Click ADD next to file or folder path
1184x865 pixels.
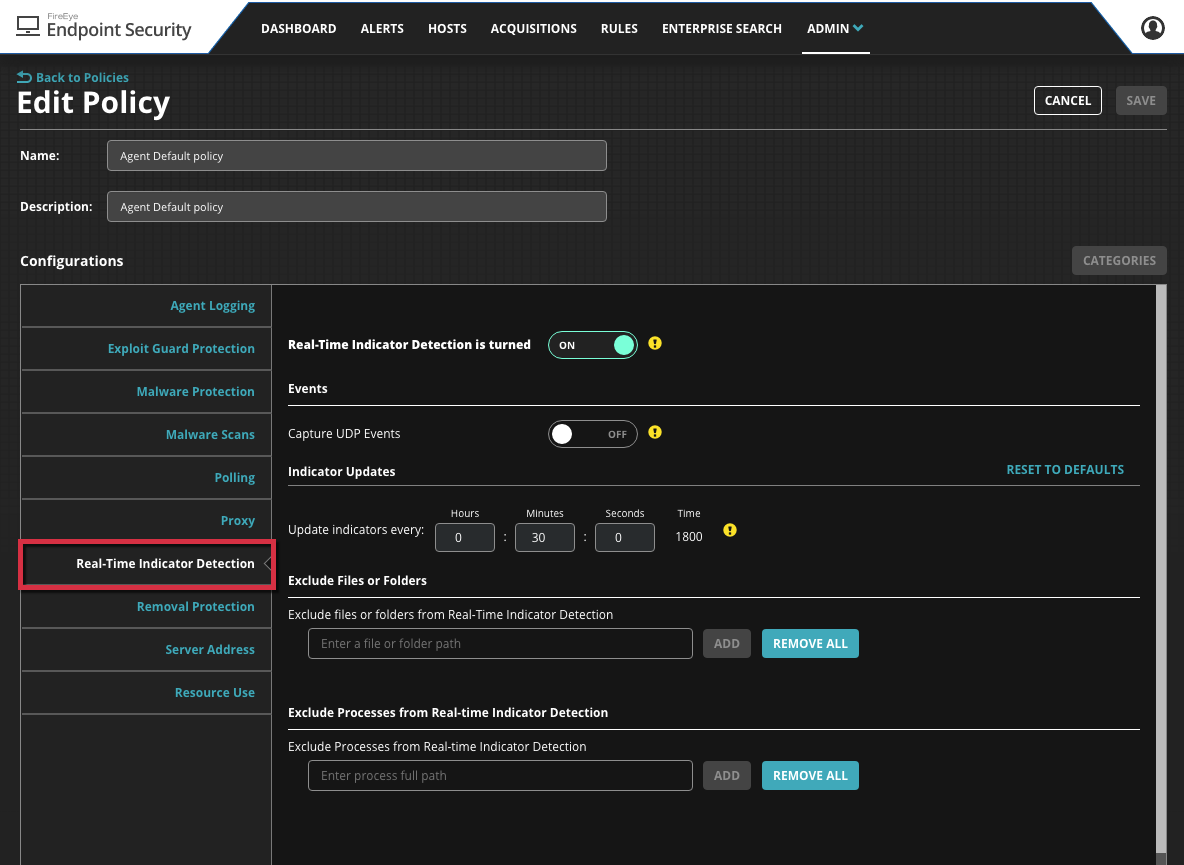point(726,644)
